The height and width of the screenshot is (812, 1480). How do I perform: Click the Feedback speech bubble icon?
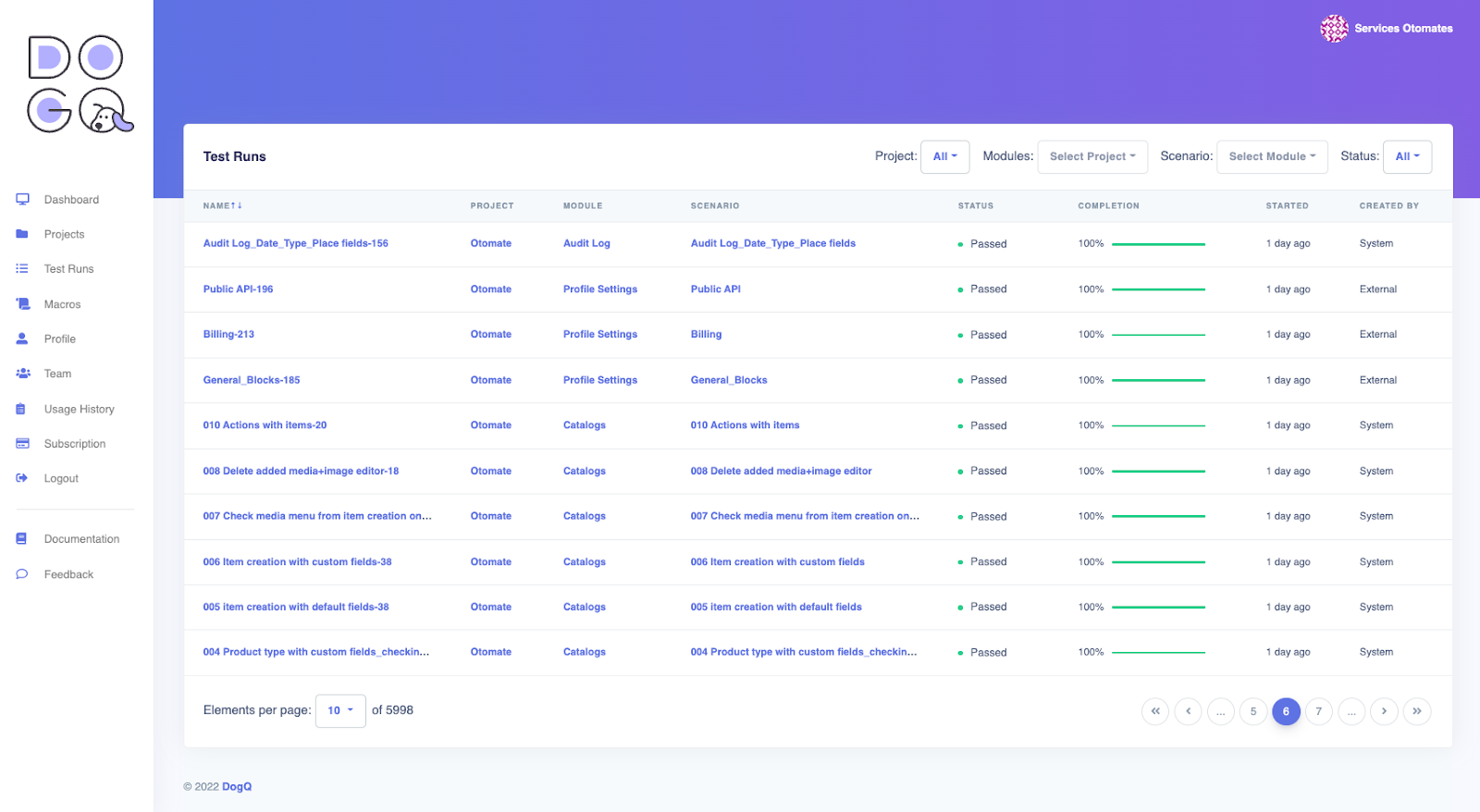coord(22,574)
